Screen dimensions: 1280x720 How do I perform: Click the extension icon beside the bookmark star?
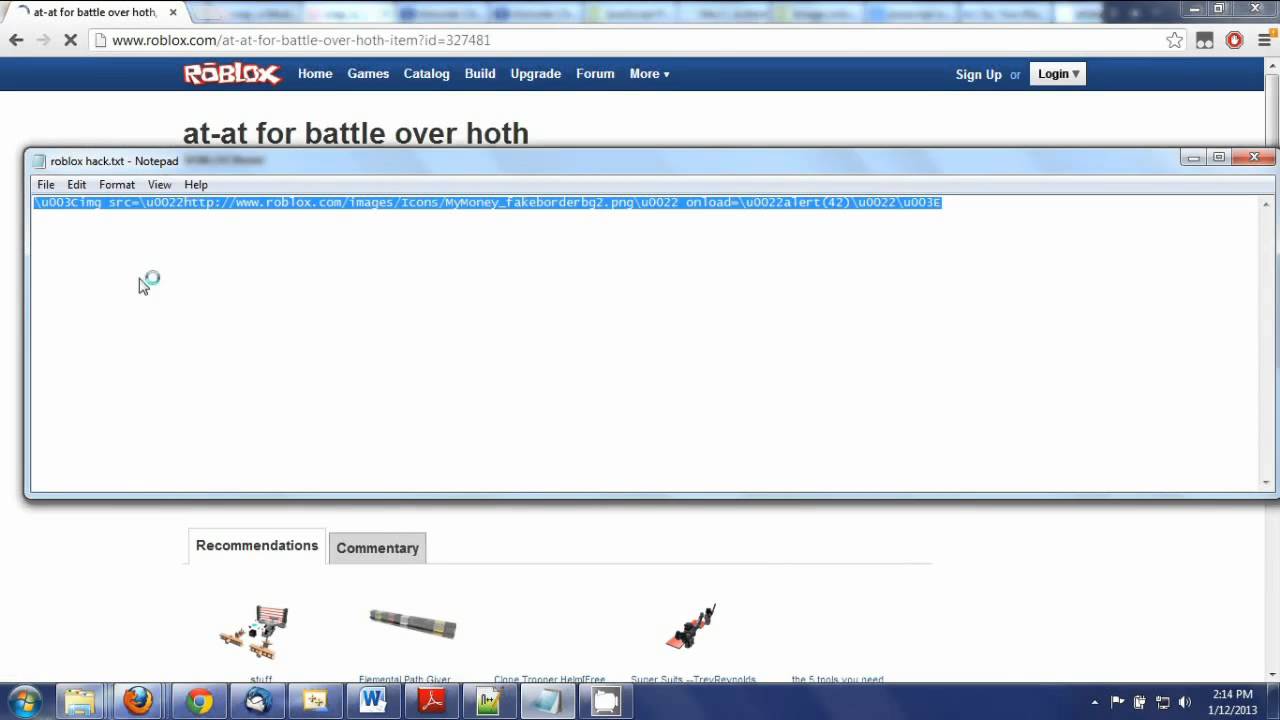click(1205, 40)
